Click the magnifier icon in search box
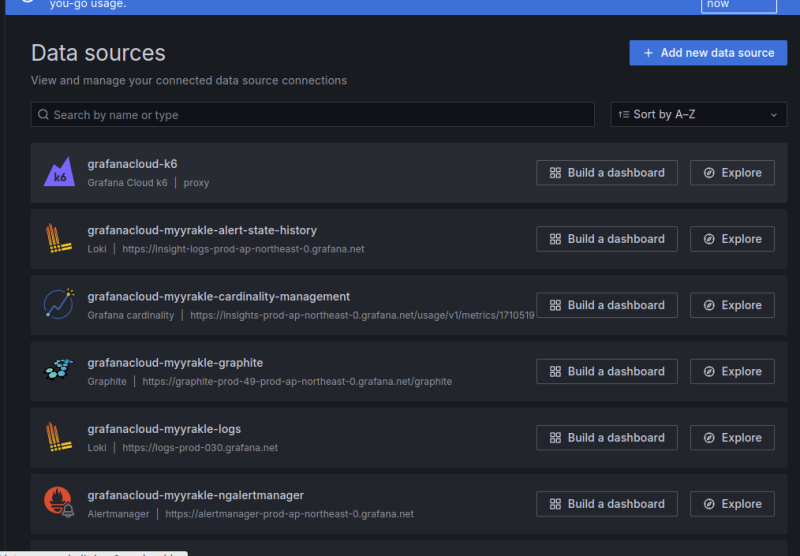Viewport: 800px width, 556px height. 43,115
